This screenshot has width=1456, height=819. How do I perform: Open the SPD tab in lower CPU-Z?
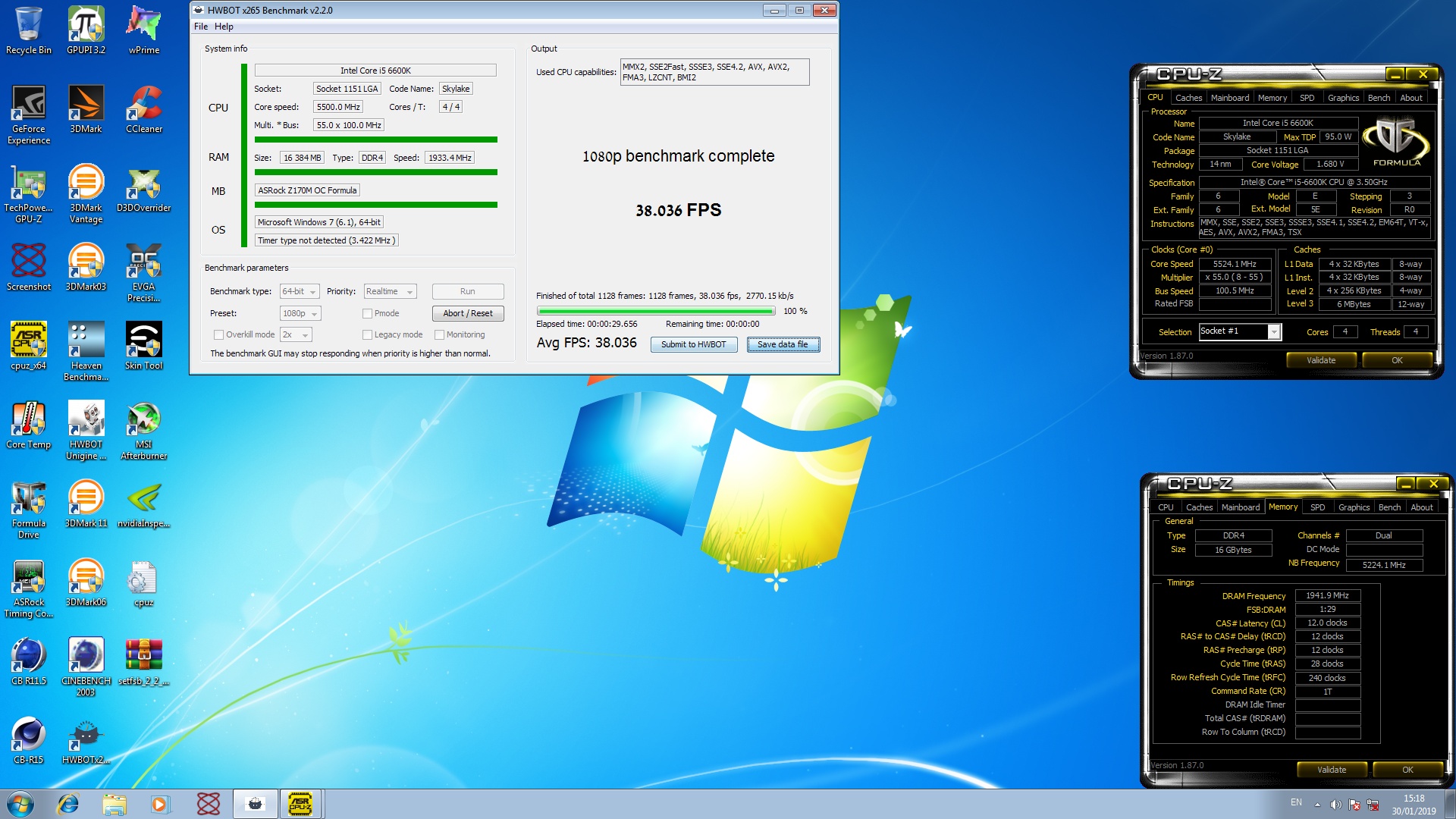(x=1317, y=507)
